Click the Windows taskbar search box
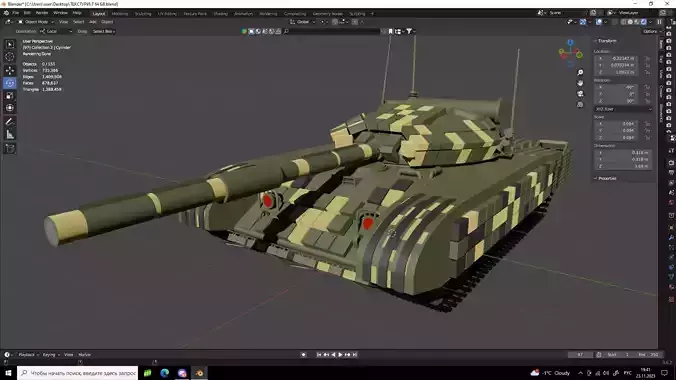 (x=78, y=373)
